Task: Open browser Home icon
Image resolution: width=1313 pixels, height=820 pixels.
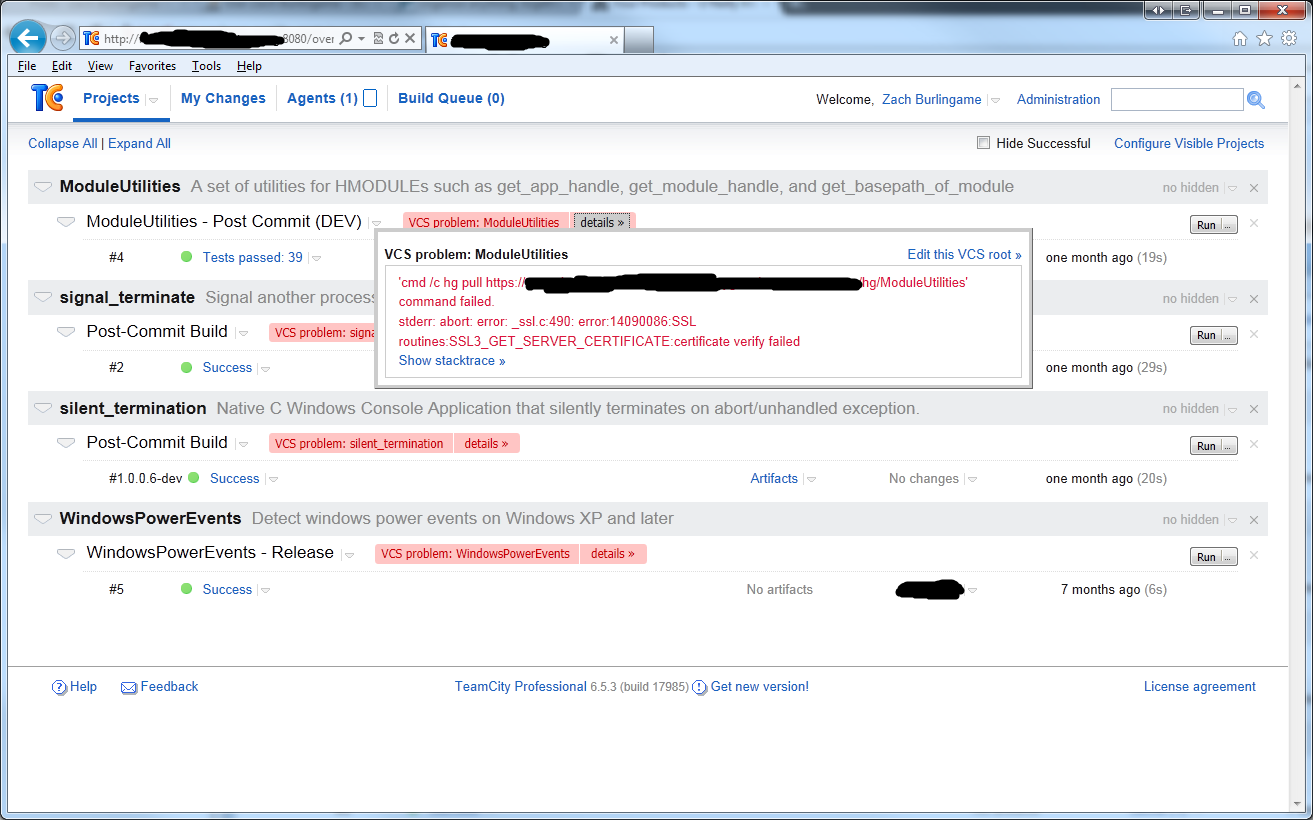Action: (x=1240, y=39)
